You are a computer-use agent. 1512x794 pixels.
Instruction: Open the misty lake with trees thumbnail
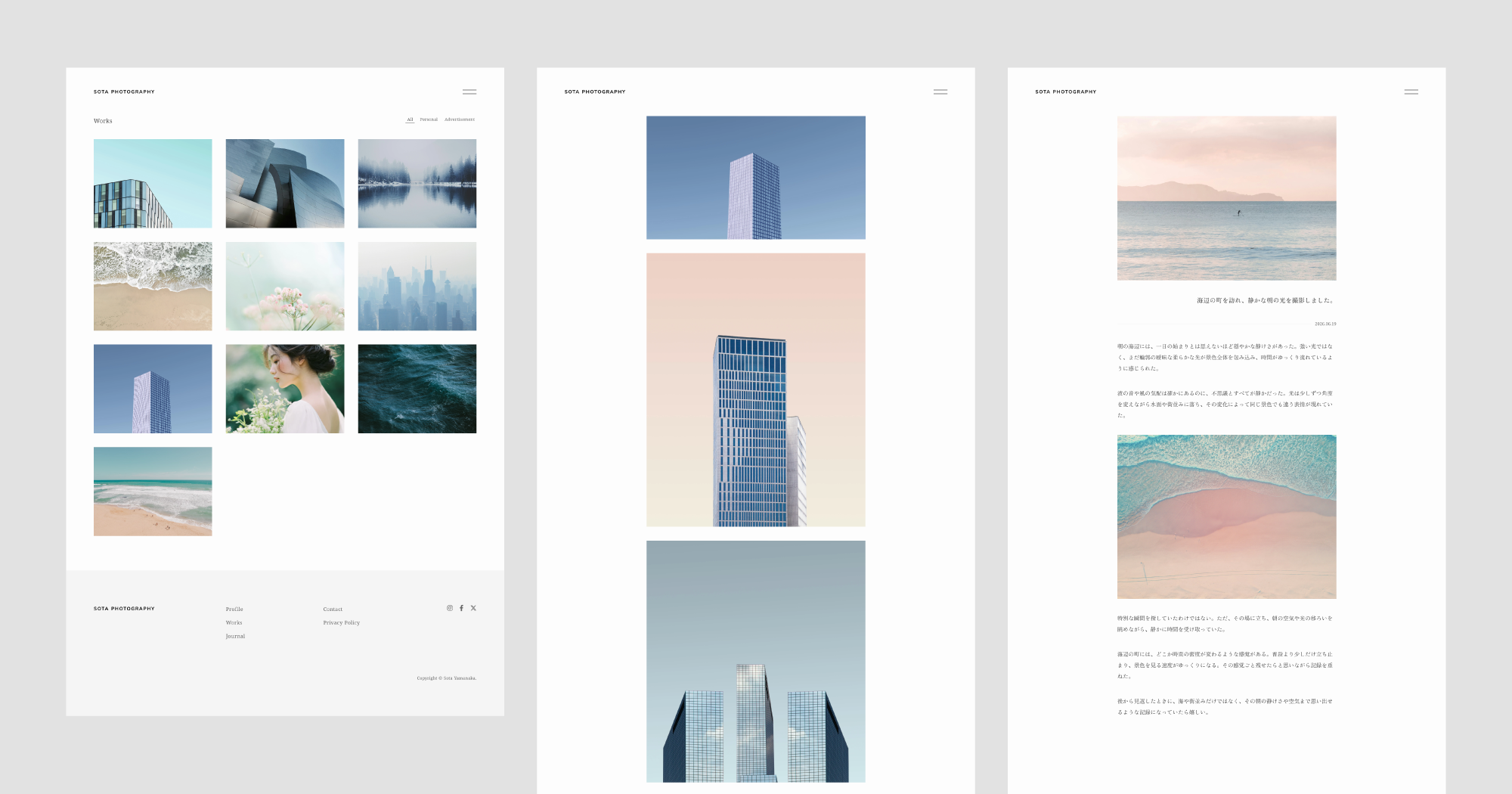point(417,184)
